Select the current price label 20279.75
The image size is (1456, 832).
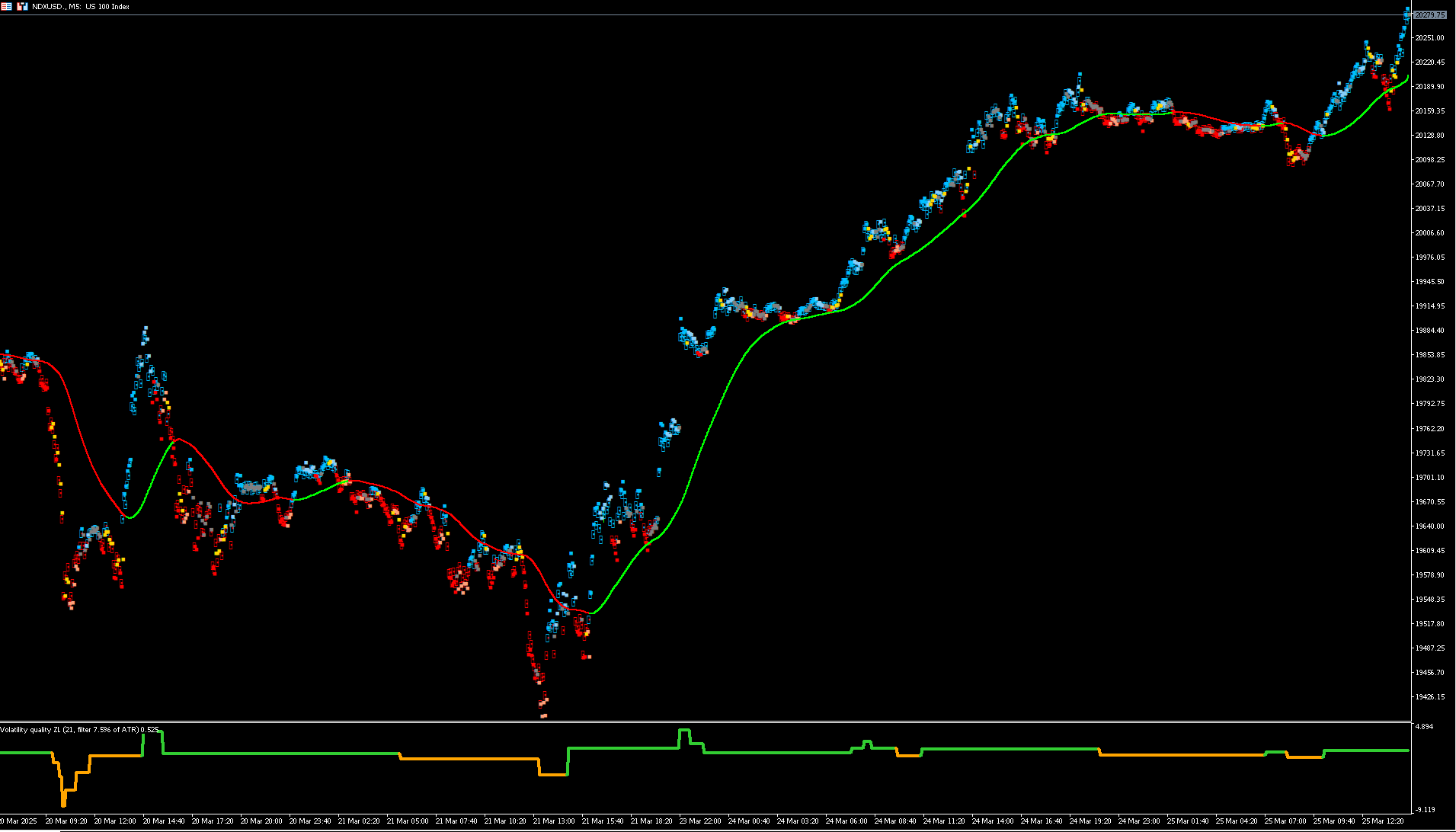pyautogui.click(x=1429, y=15)
